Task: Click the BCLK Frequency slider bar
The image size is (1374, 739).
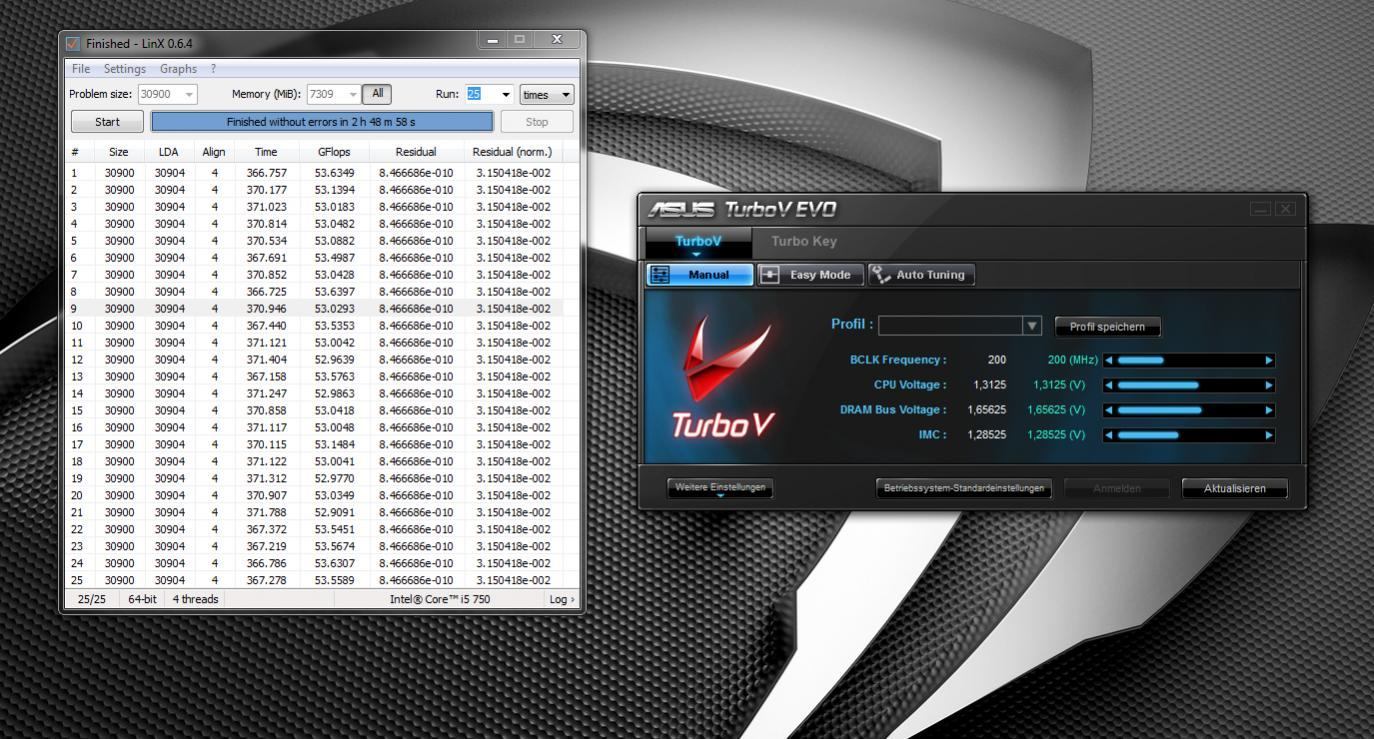Action: [1189, 360]
